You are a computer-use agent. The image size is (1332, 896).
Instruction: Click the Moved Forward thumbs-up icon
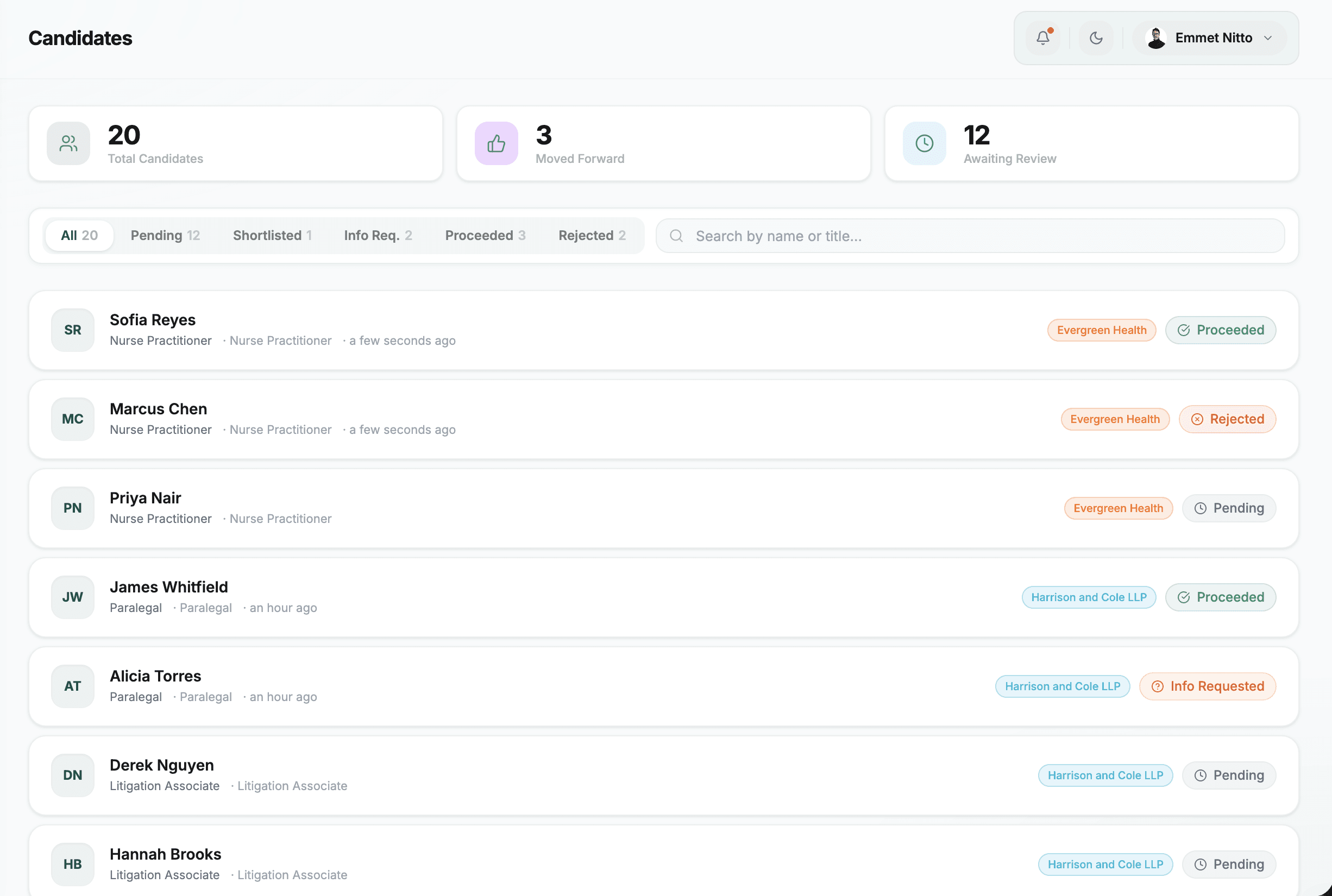click(x=495, y=143)
